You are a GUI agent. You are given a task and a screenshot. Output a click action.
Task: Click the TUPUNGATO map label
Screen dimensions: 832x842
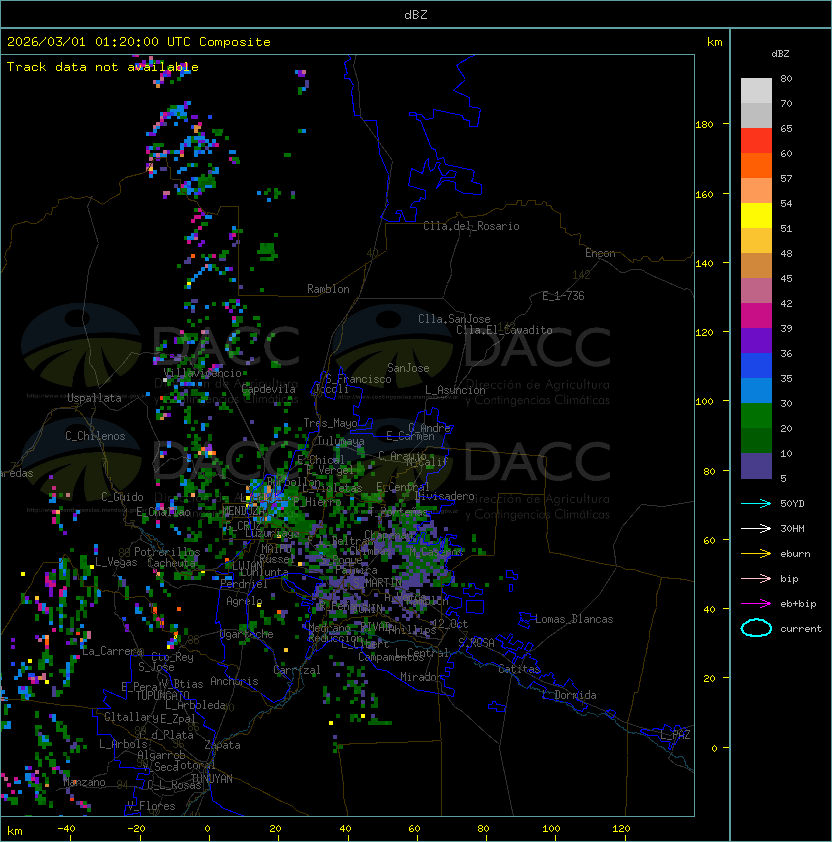coord(162,696)
